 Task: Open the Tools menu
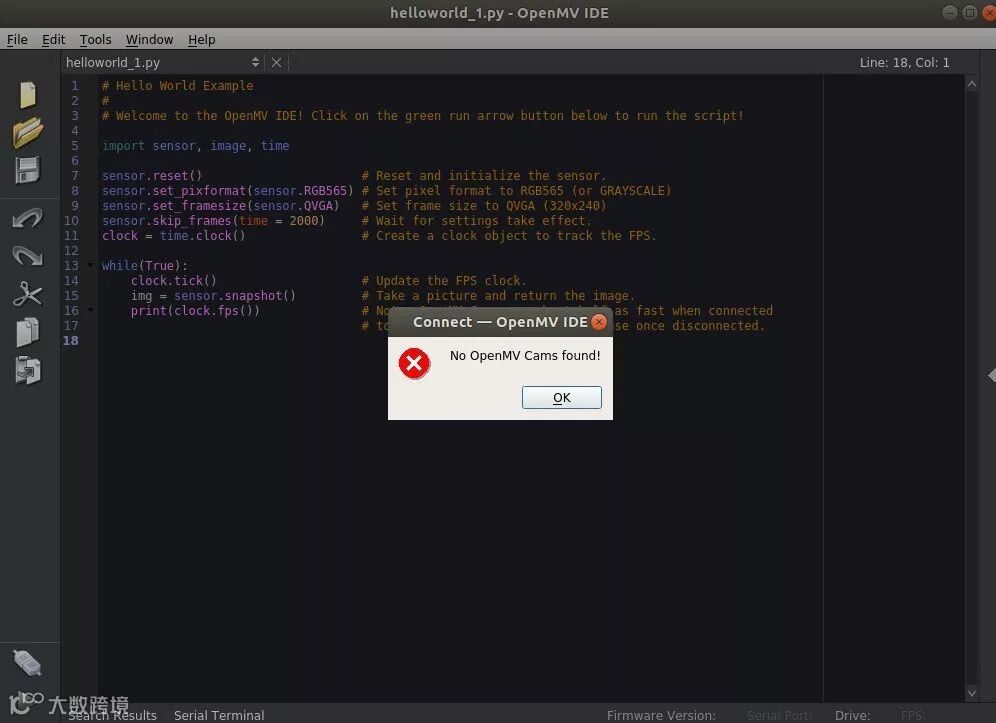click(x=95, y=39)
